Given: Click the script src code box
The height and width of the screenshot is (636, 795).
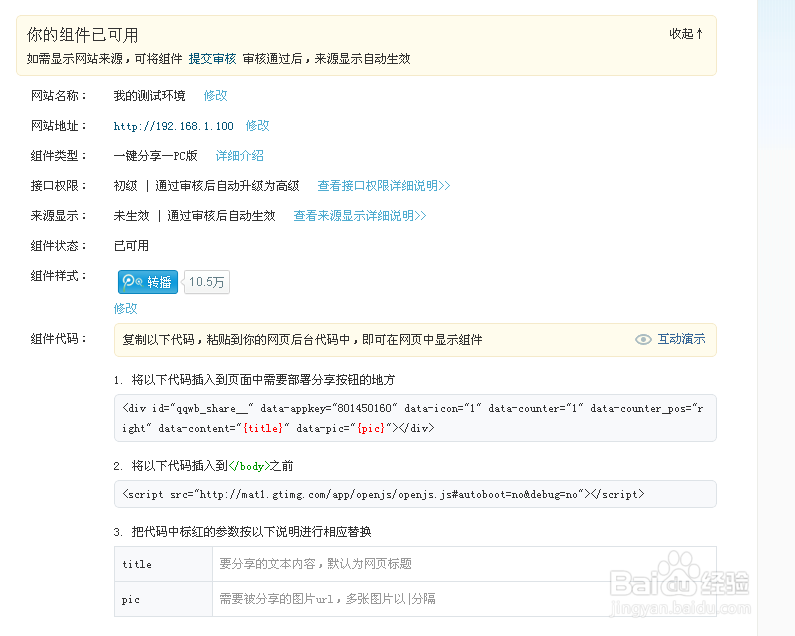Looking at the screenshot, I should pos(415,494).
